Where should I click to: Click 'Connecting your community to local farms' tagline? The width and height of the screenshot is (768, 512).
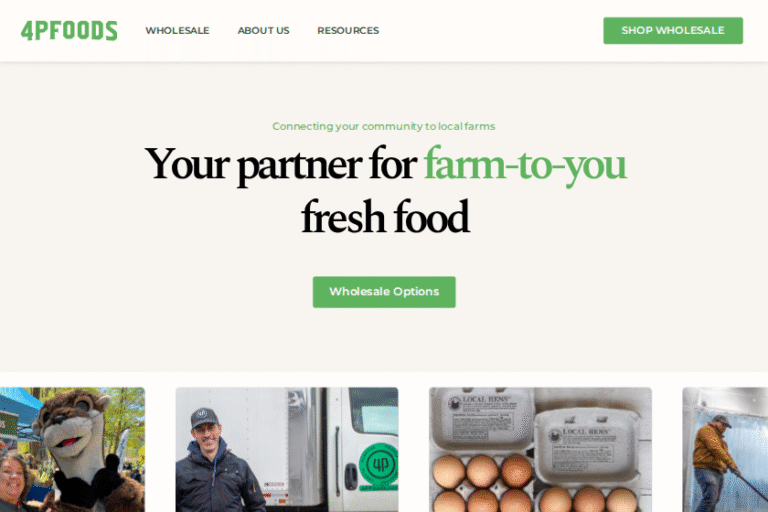coord(384,126)
